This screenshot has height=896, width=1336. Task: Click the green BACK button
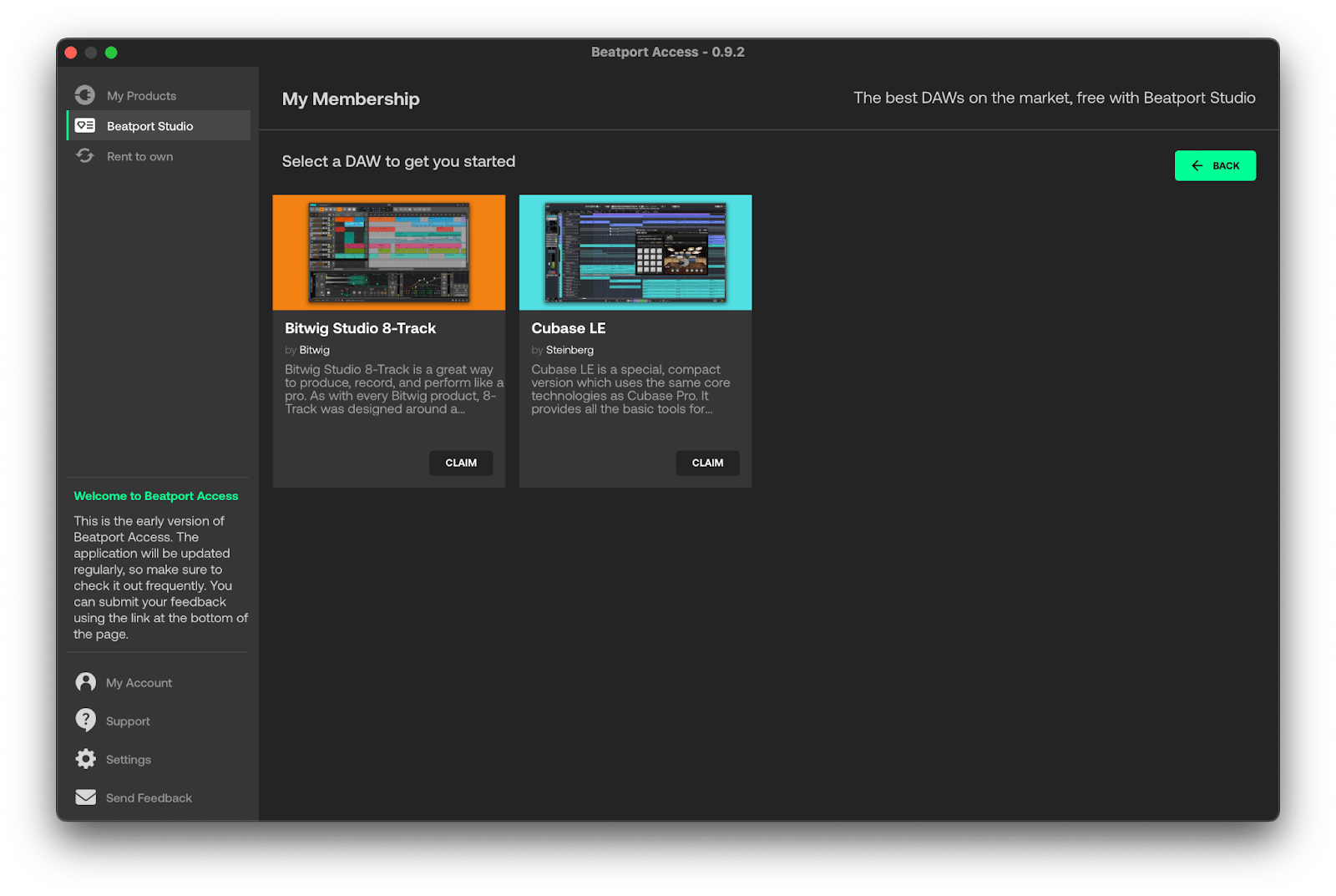(x=1215, y=165)
